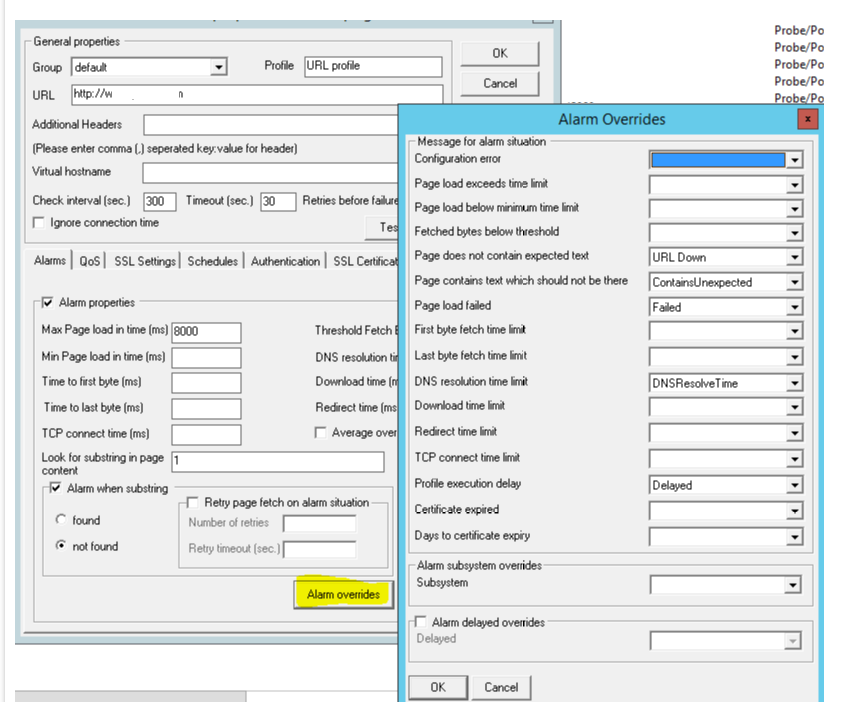This screenshot has height=710, width=855.
Task: Toggle the Alarm properties checkbox
Action: pyautogui.click(x=47, y=303)
